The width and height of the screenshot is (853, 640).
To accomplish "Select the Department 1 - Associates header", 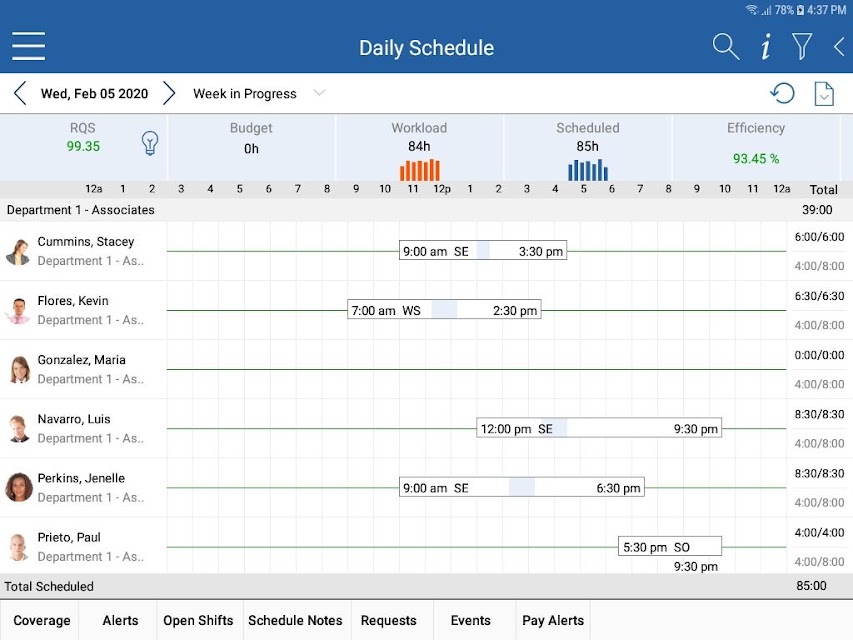I will tap(81, 210).
